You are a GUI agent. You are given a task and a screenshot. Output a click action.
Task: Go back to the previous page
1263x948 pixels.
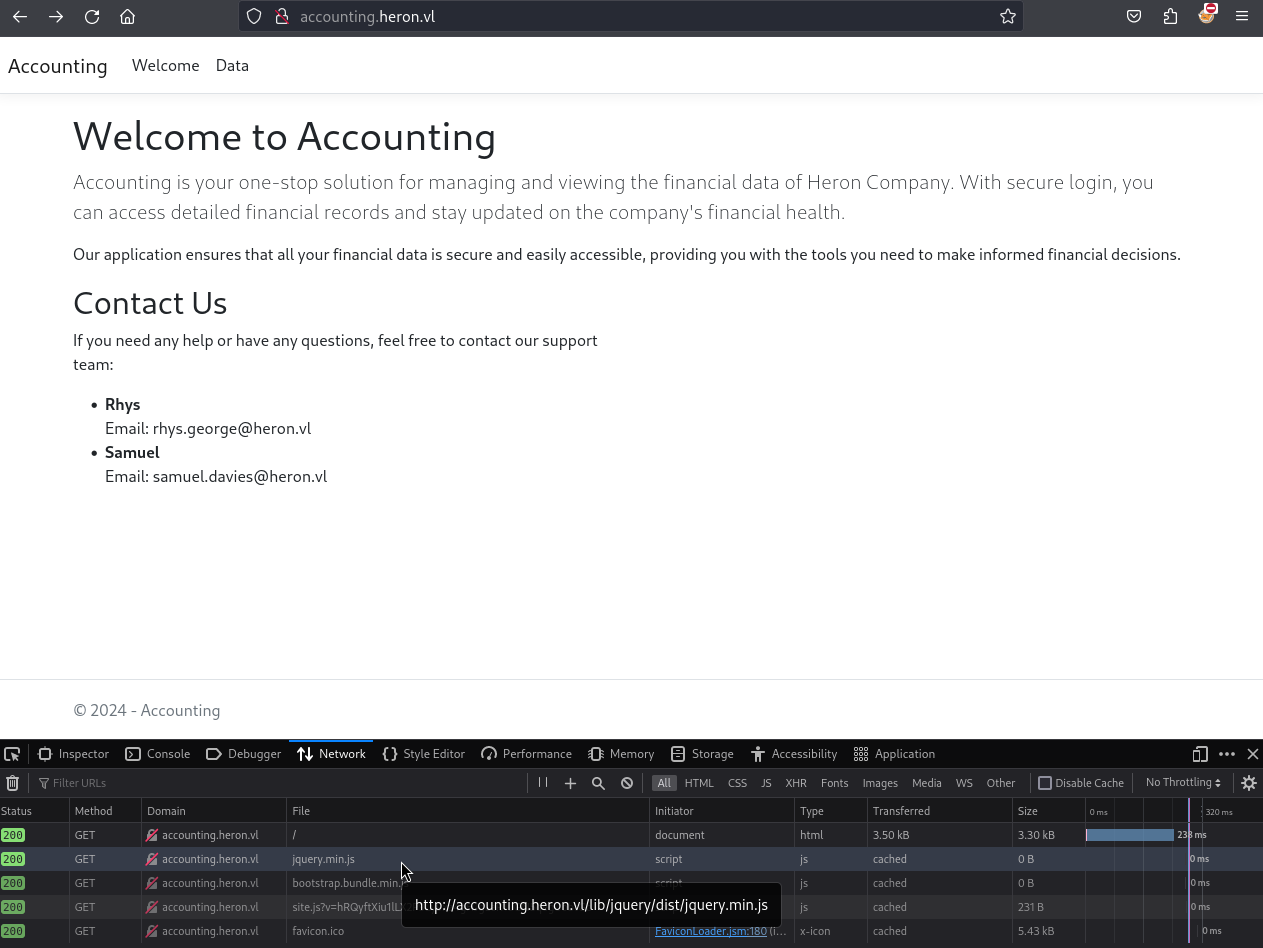(20, 16)
